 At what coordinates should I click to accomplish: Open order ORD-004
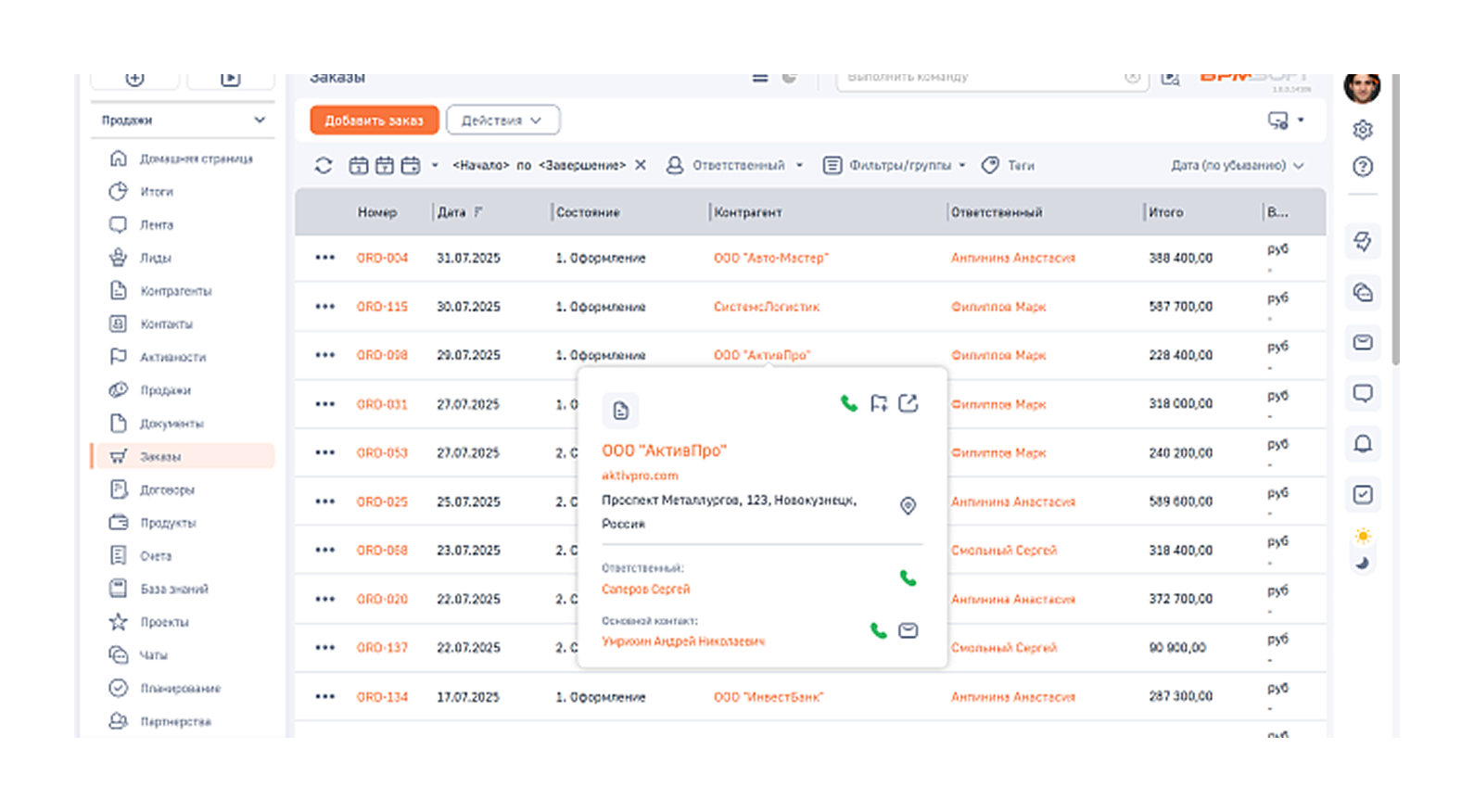click(382, 258)
